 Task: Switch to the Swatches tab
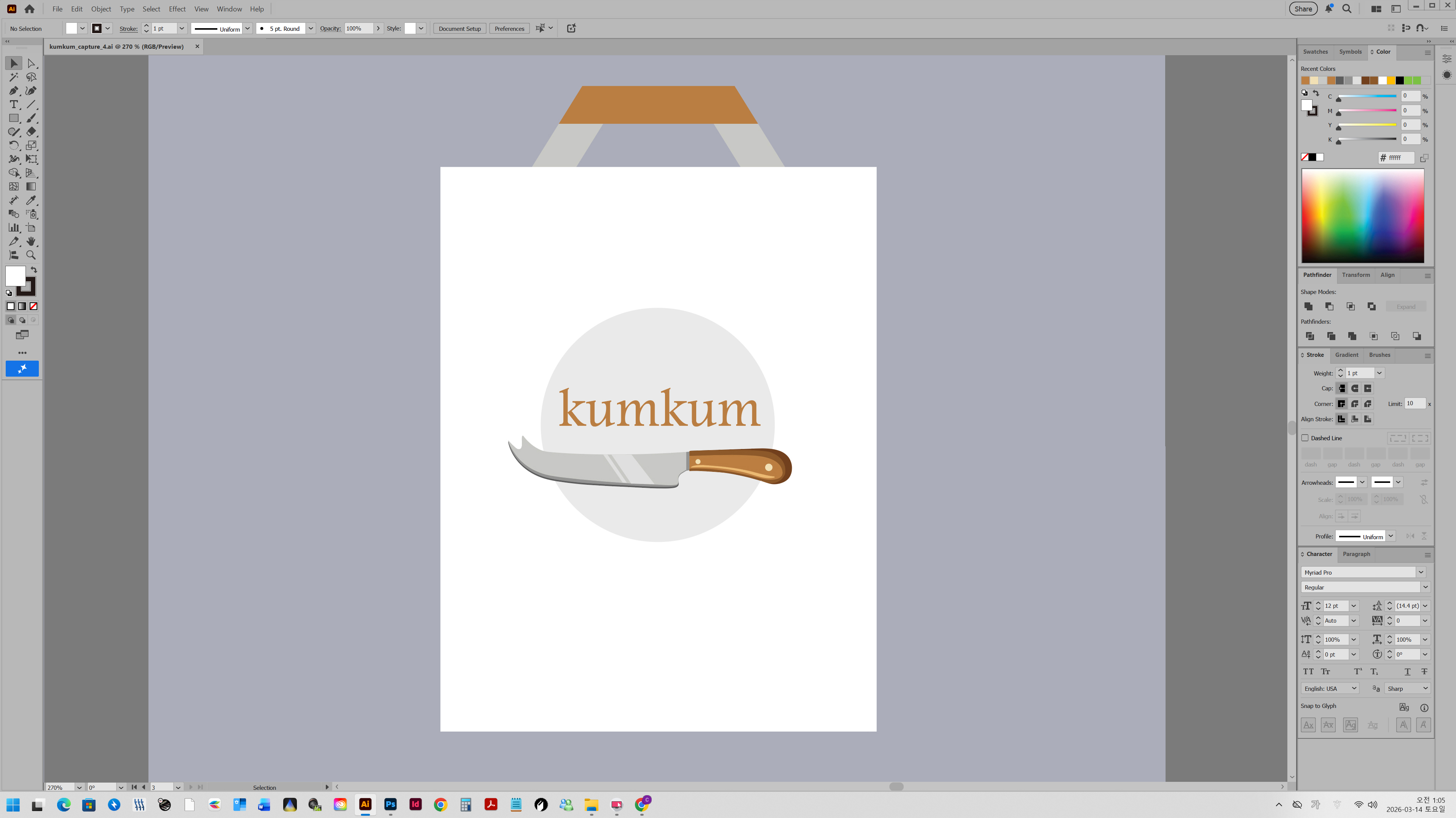coord(1315,51)
